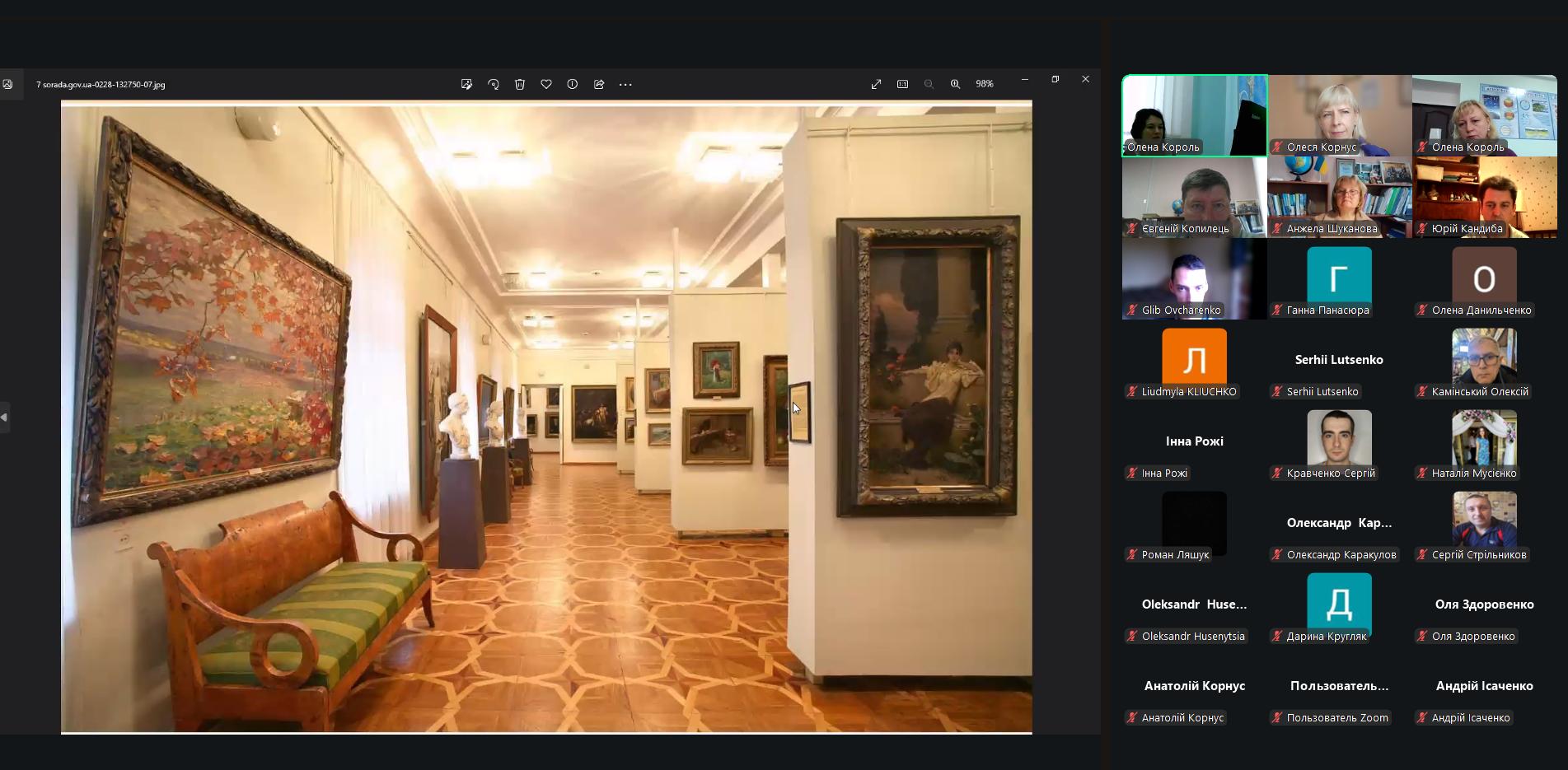
Task: Open the file info icon
Action: (573, 84)
